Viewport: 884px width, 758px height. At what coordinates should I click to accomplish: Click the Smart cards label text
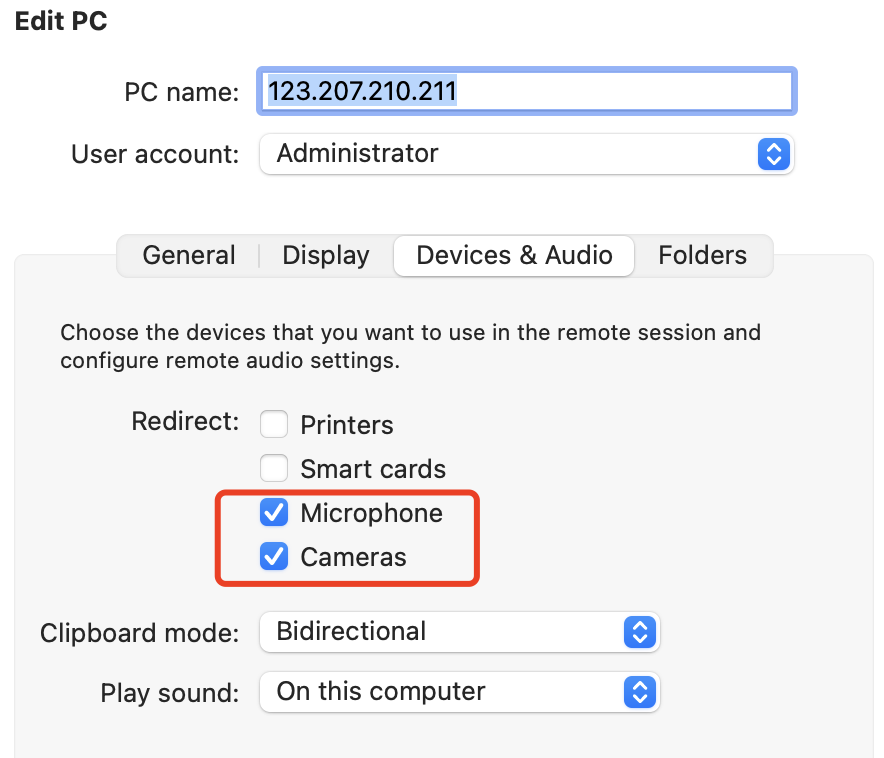tap(373, 469)
